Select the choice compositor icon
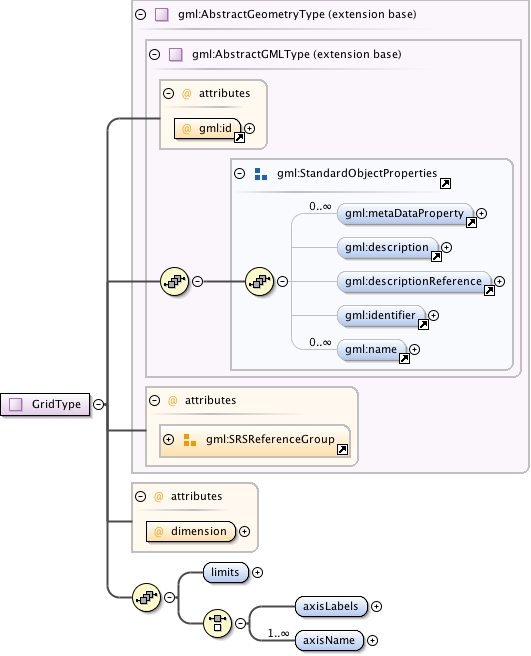 point(217,623)
